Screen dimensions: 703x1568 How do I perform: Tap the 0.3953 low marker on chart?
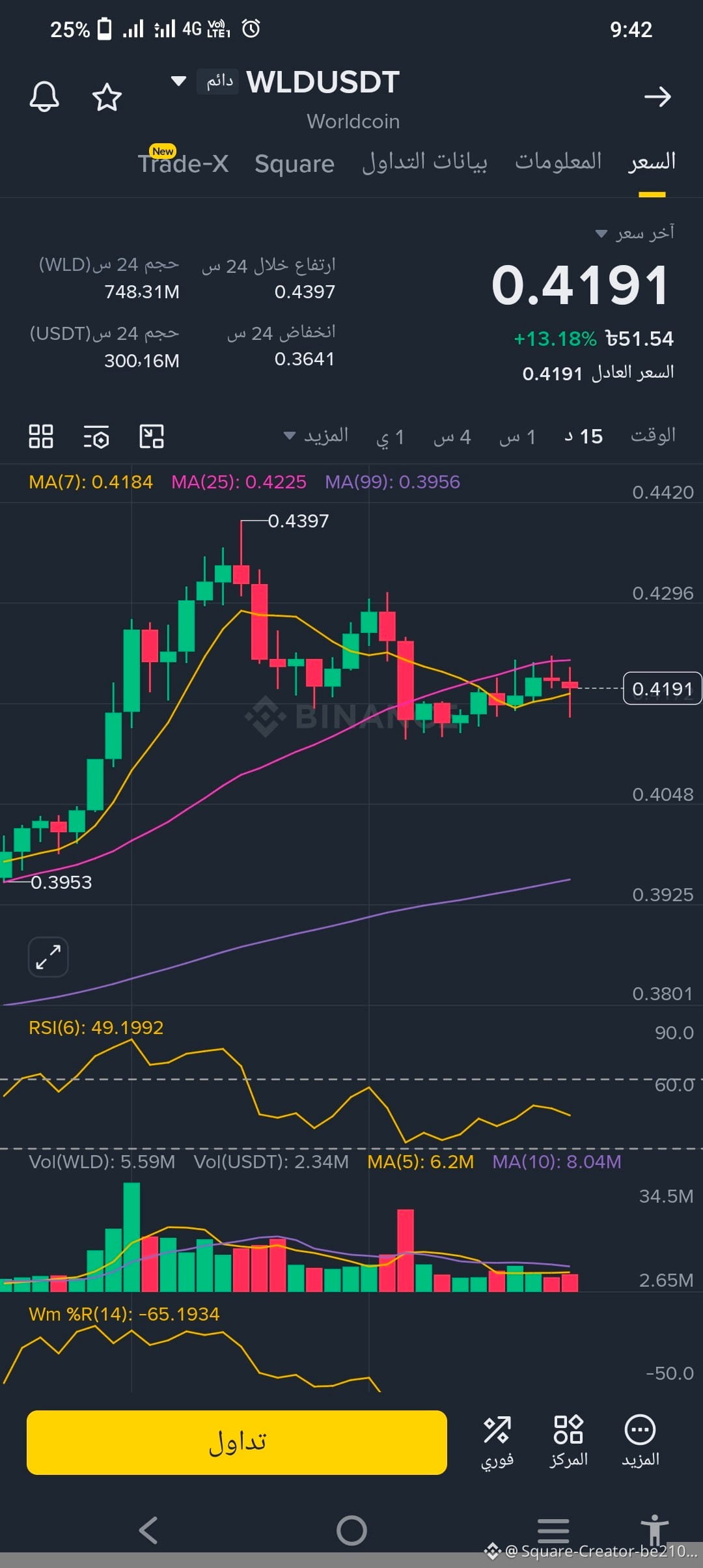click(x=61, y=882)
